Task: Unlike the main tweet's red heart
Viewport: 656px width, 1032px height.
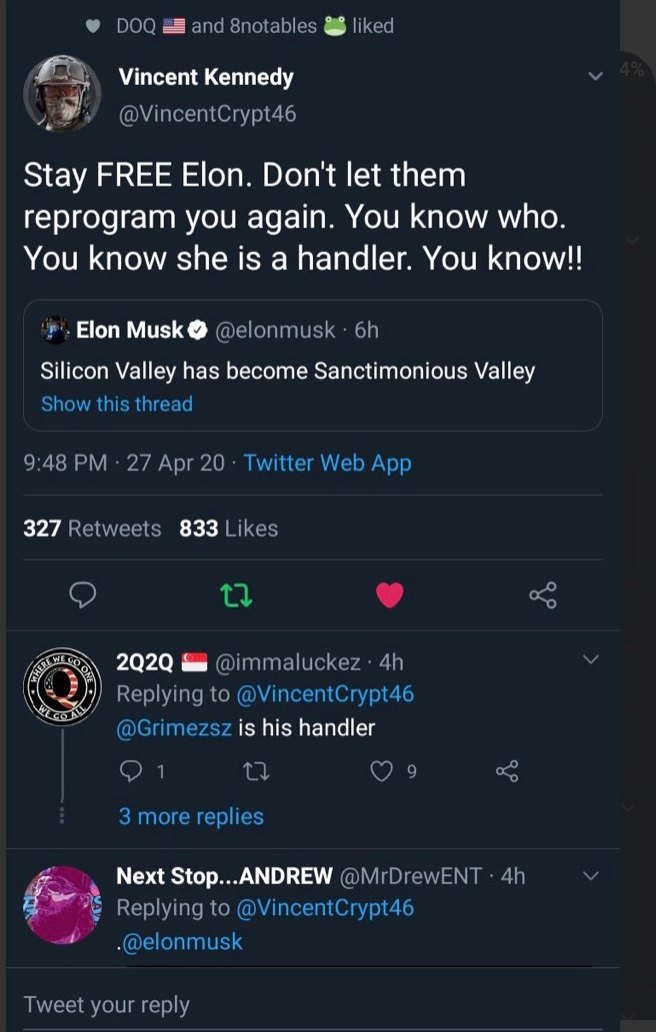Action: click(x=389, y=596)
